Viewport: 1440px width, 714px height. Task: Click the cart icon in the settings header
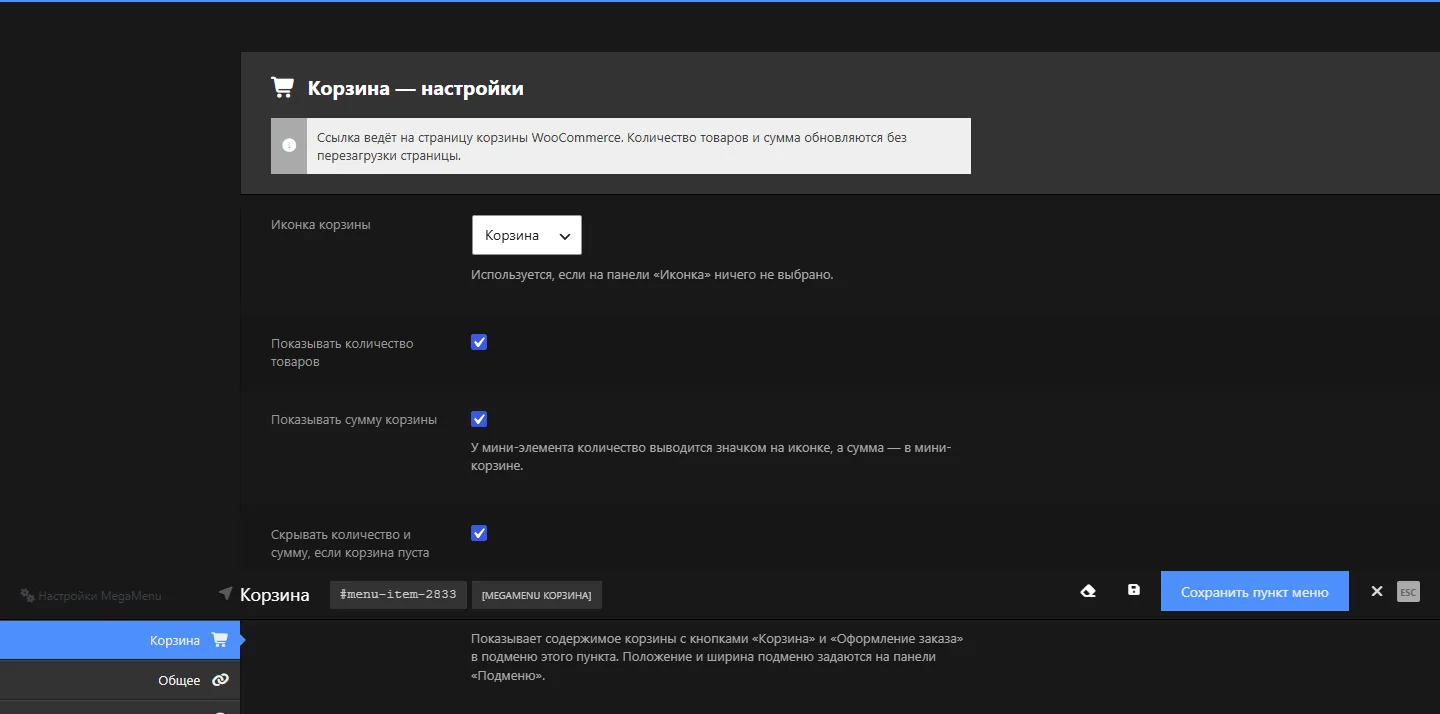coord(282,88)
